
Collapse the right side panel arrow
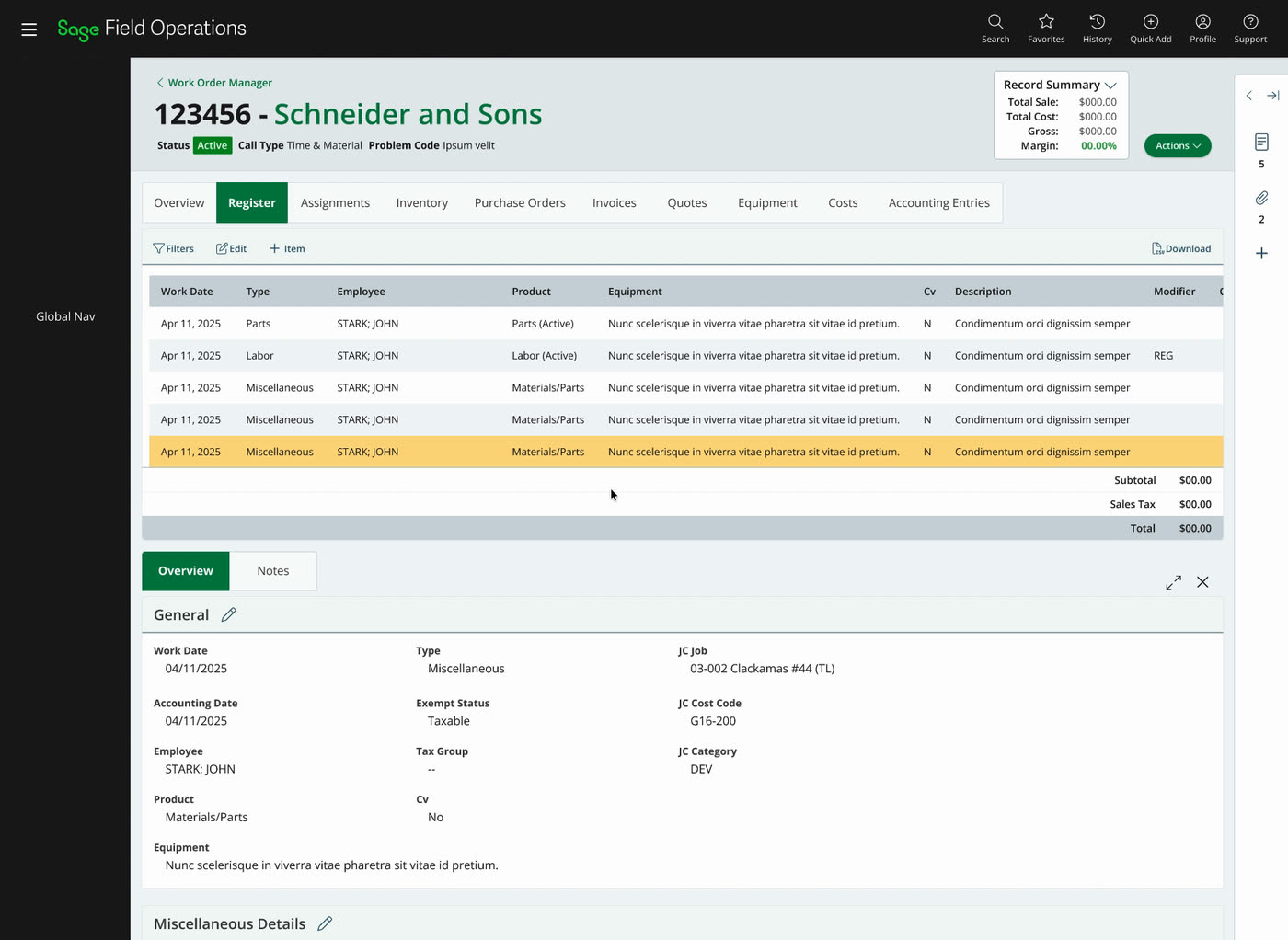(x=1273, y=96)
